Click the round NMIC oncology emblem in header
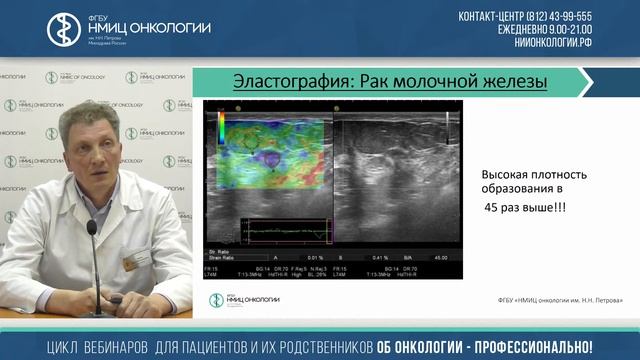 pos(64,29)
